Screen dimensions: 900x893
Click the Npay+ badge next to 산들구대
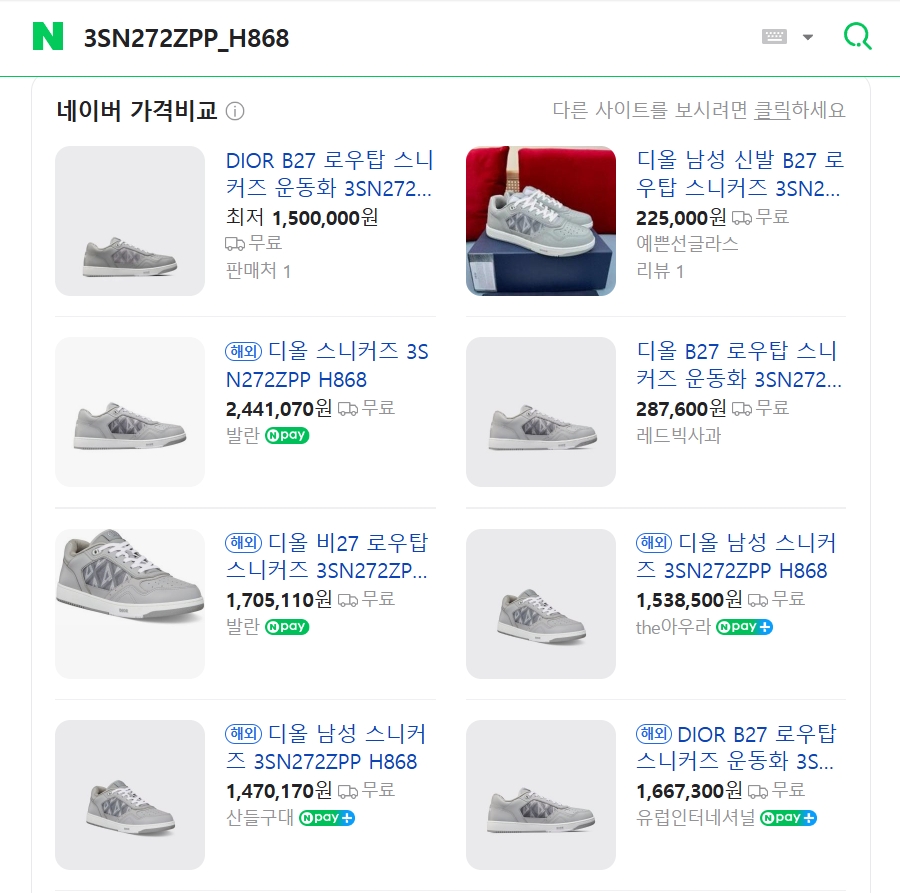coord(327,818)
